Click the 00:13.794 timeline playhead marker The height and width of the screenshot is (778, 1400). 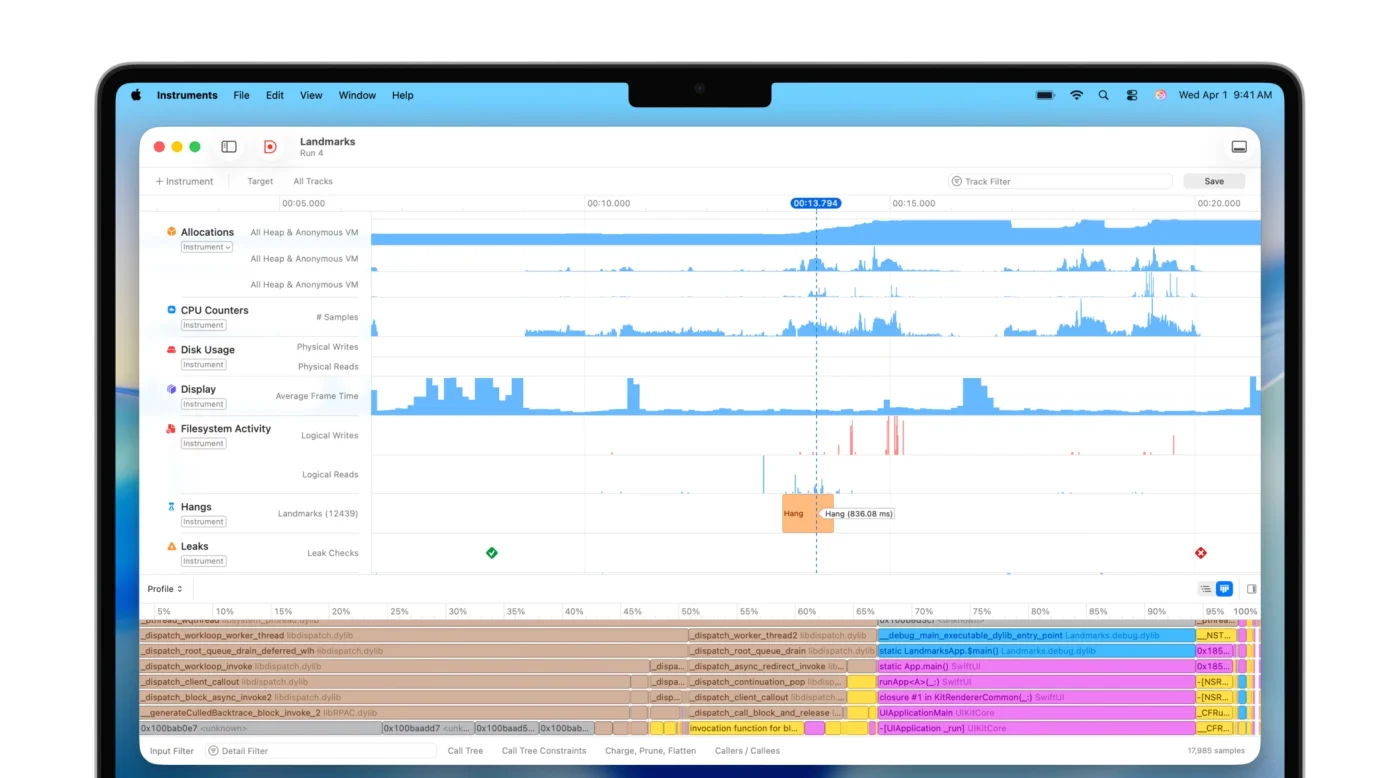(x=815, y=203)
